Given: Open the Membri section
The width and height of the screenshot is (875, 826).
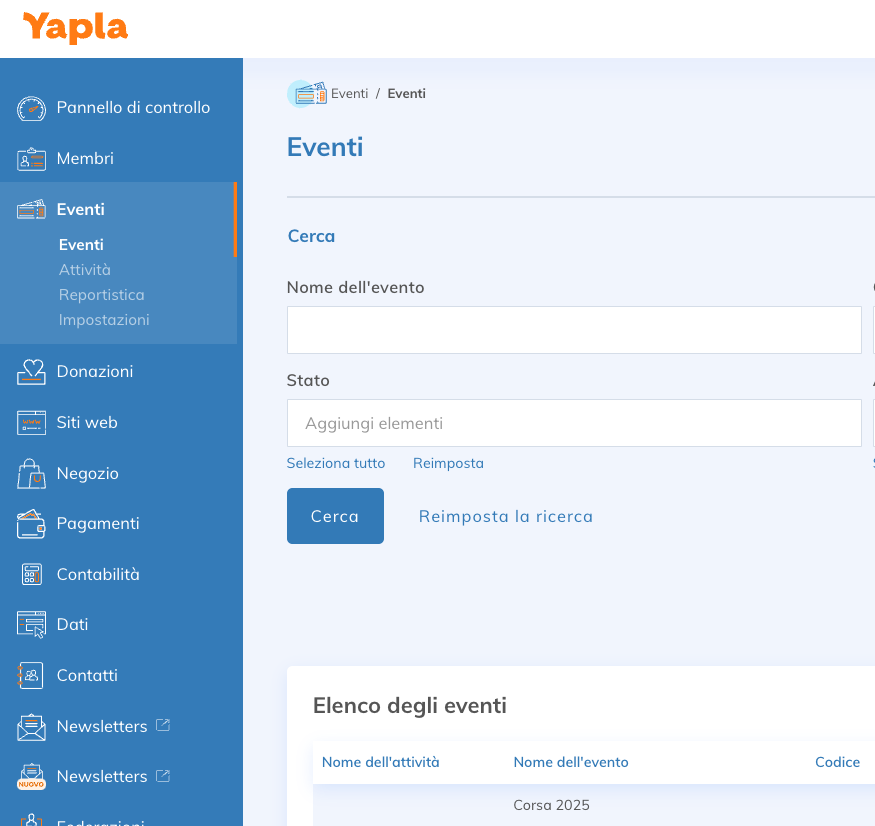Looking at the screenshot, I should point(85,159).
